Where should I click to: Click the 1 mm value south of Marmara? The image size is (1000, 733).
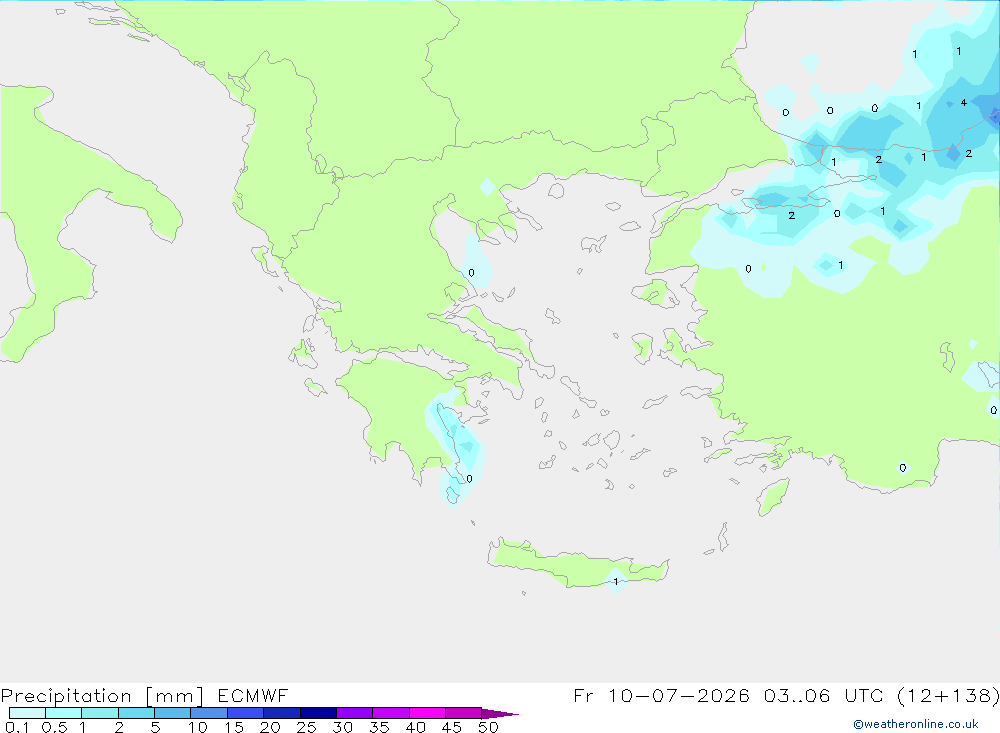pos(841,265)
